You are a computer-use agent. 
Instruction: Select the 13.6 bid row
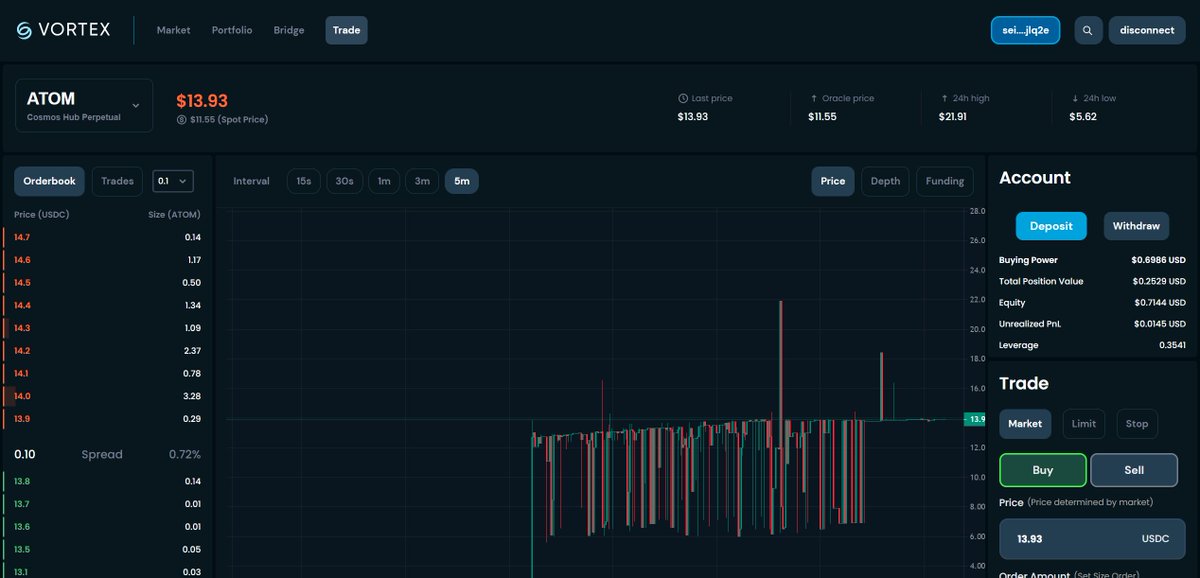pos(107,526)
